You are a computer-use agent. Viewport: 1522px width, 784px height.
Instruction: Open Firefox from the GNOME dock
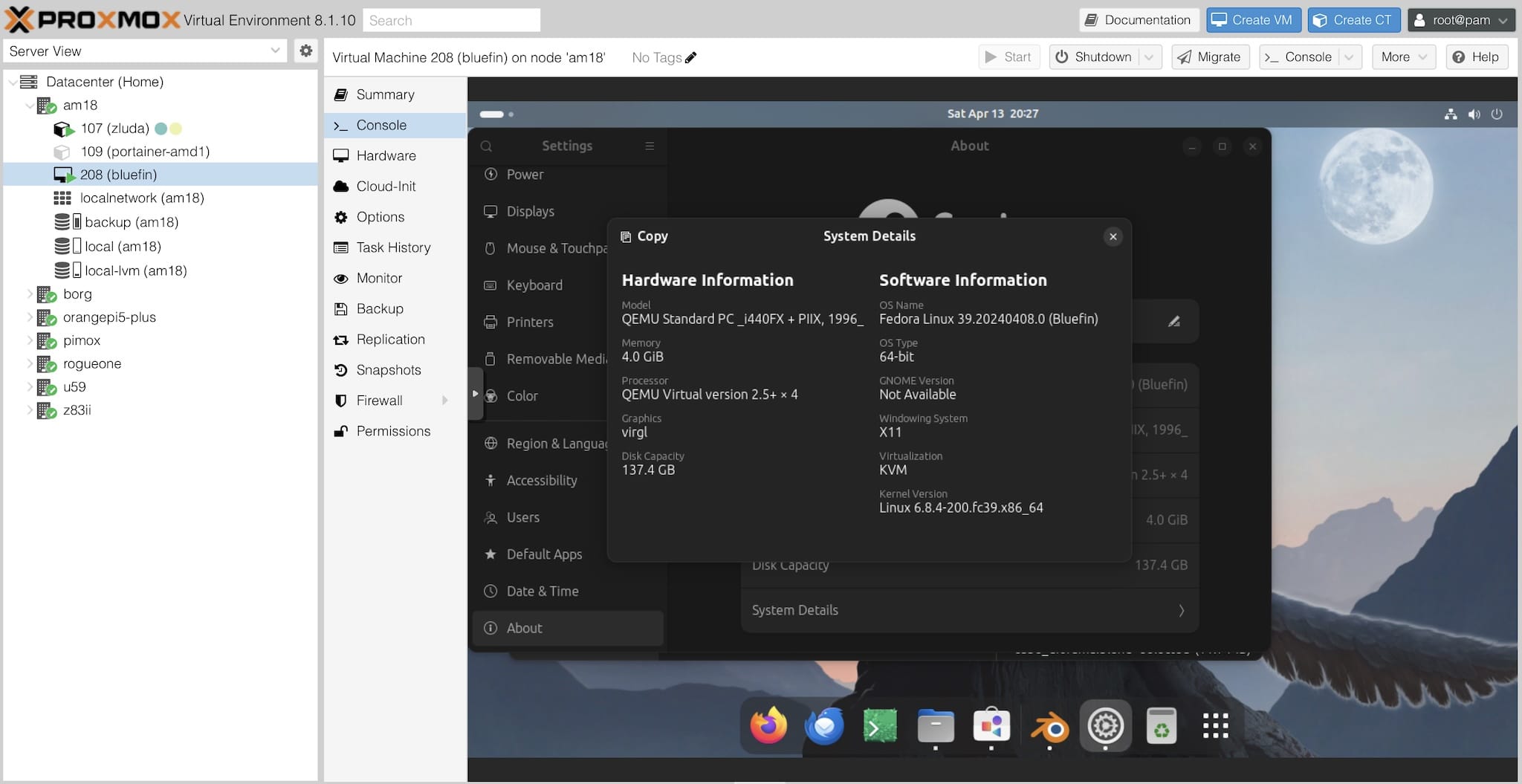pyautogui.click(x=768, y=726)
